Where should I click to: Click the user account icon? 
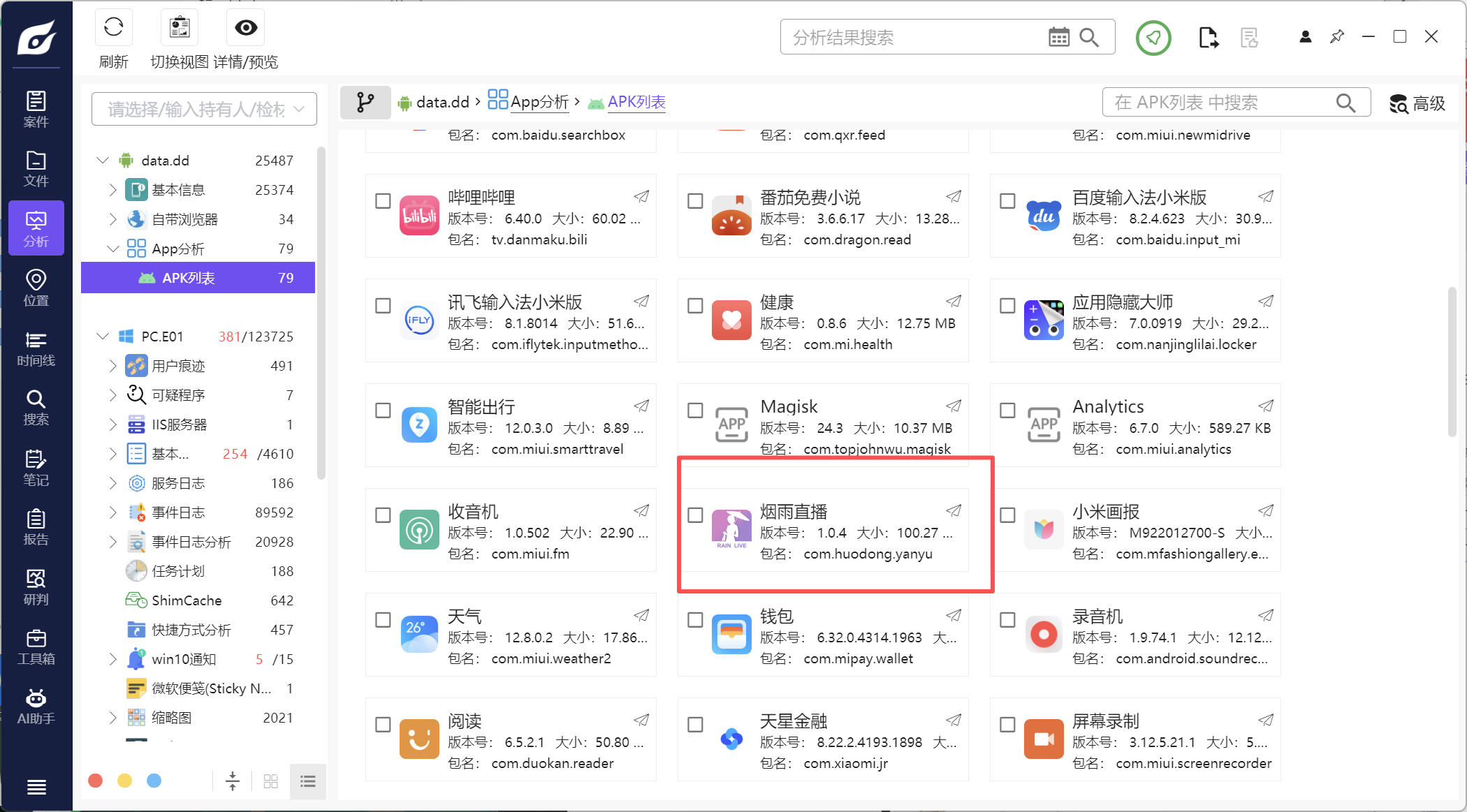click(x=1305, y=37)
